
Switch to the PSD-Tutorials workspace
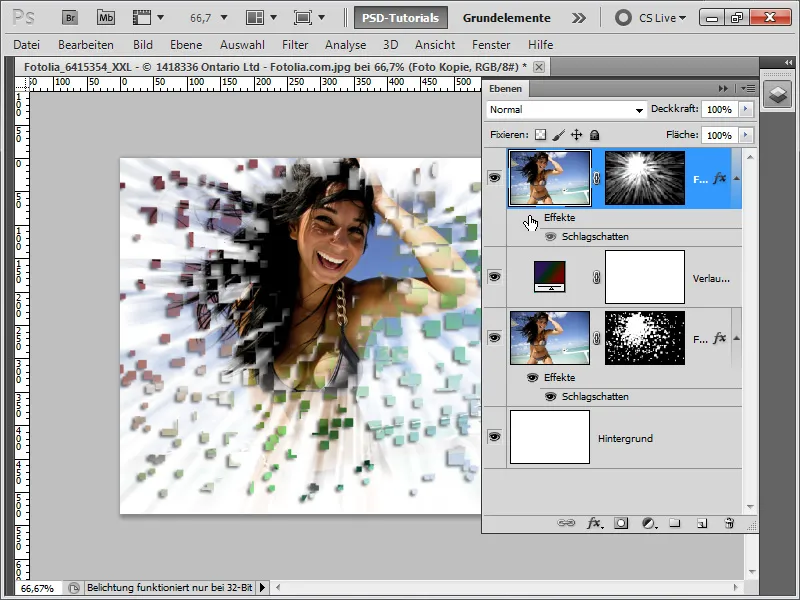(401, 18)
